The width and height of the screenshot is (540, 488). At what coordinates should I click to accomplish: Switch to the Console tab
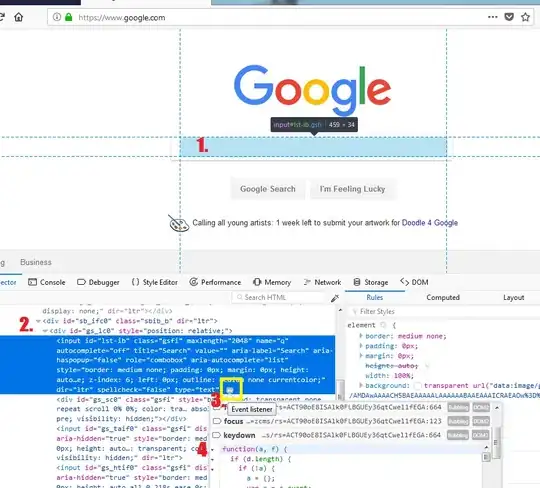(x=47, y=282)
